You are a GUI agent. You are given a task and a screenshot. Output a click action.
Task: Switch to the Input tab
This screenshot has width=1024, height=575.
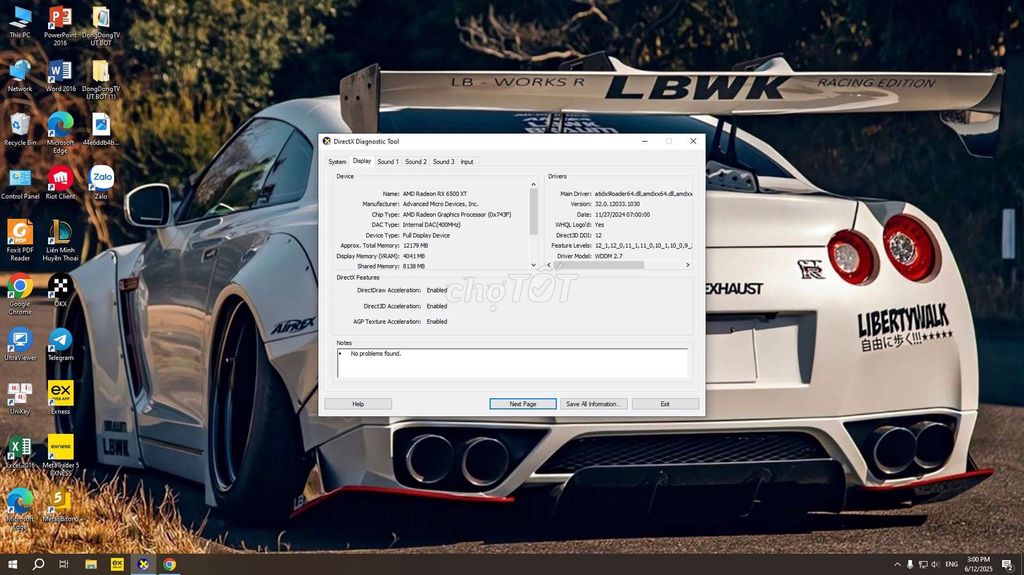tap(467, 161)
